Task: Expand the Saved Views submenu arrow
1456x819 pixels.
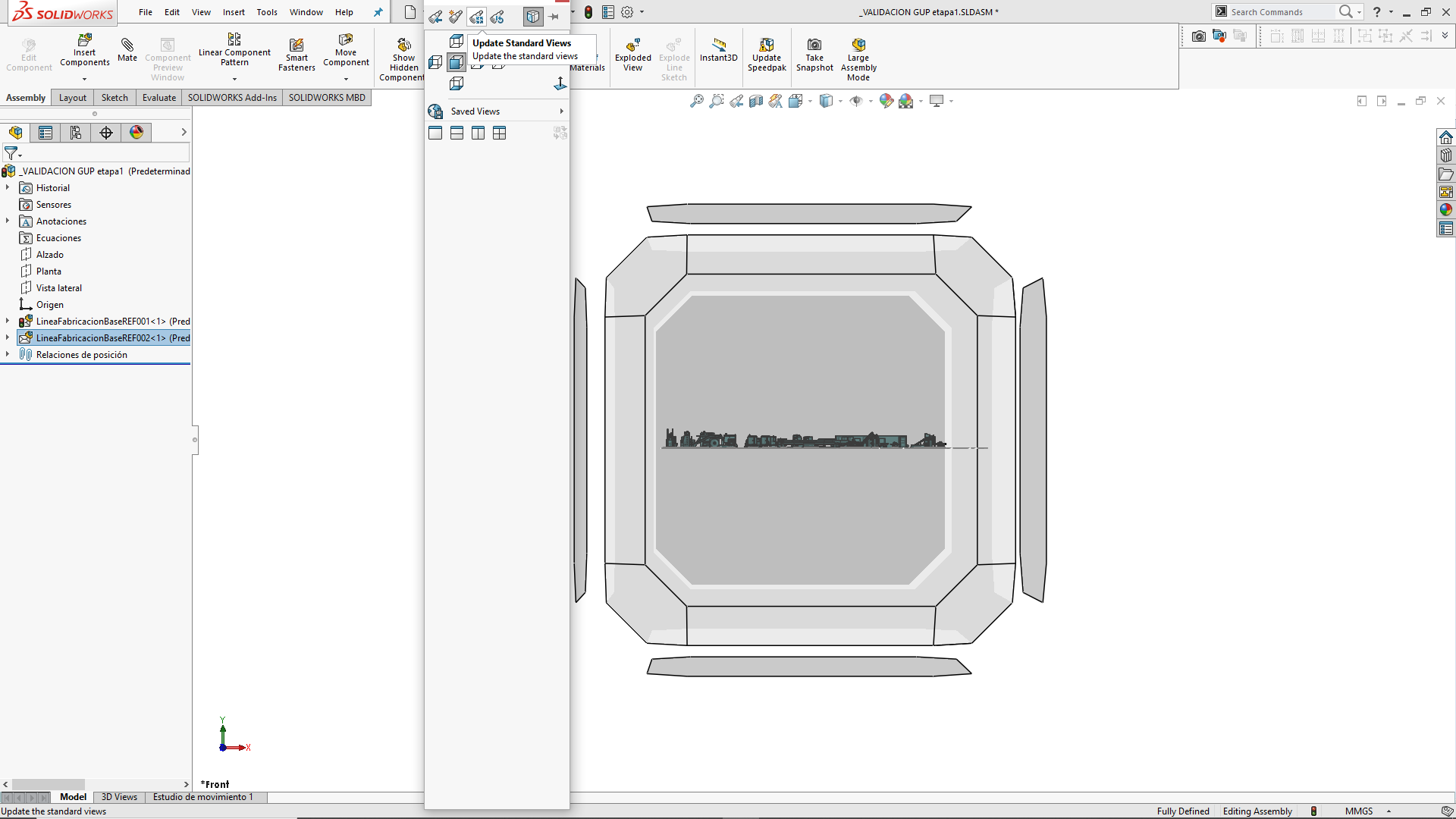Action: [x=561, y=111]
